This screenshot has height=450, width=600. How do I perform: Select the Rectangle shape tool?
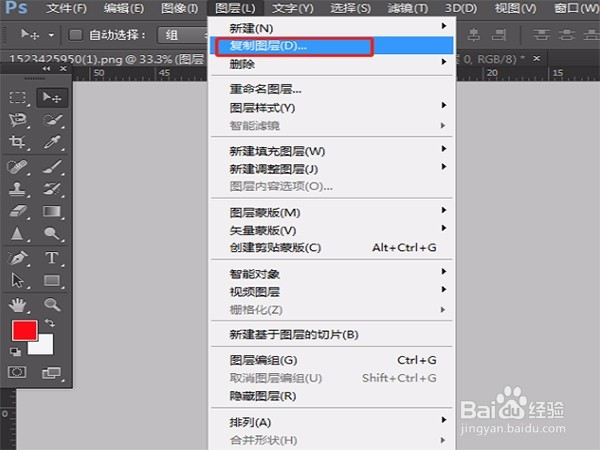click(x=52, y=280)
